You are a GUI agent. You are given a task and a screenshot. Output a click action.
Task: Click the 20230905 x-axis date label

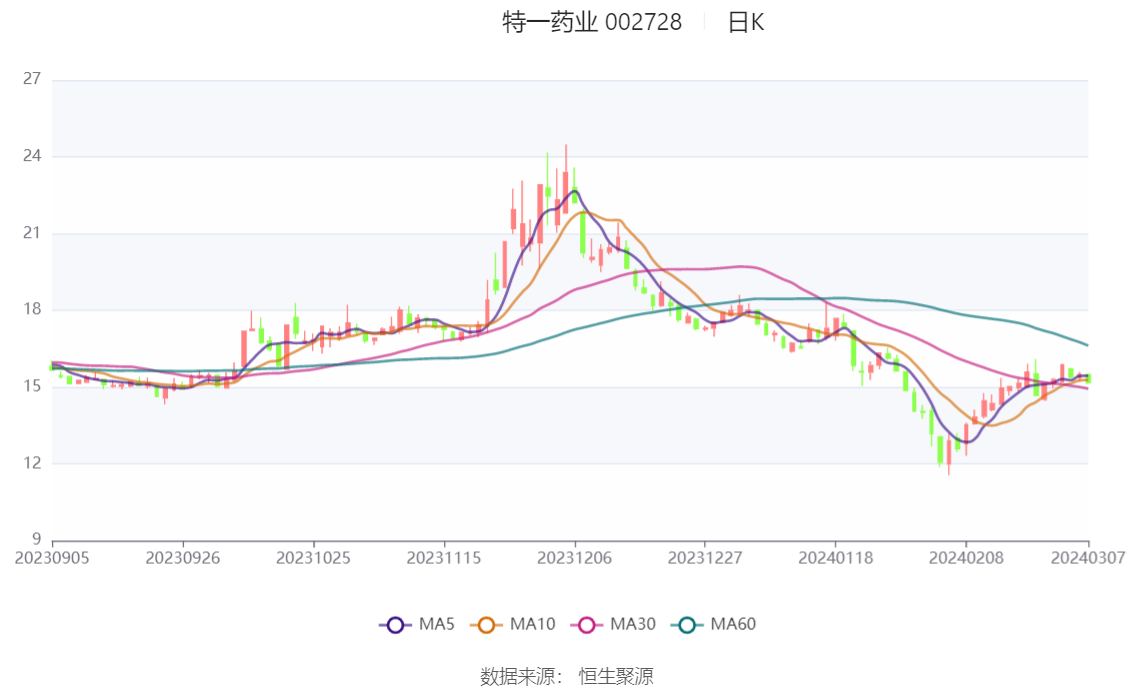[x=52, y=558]
